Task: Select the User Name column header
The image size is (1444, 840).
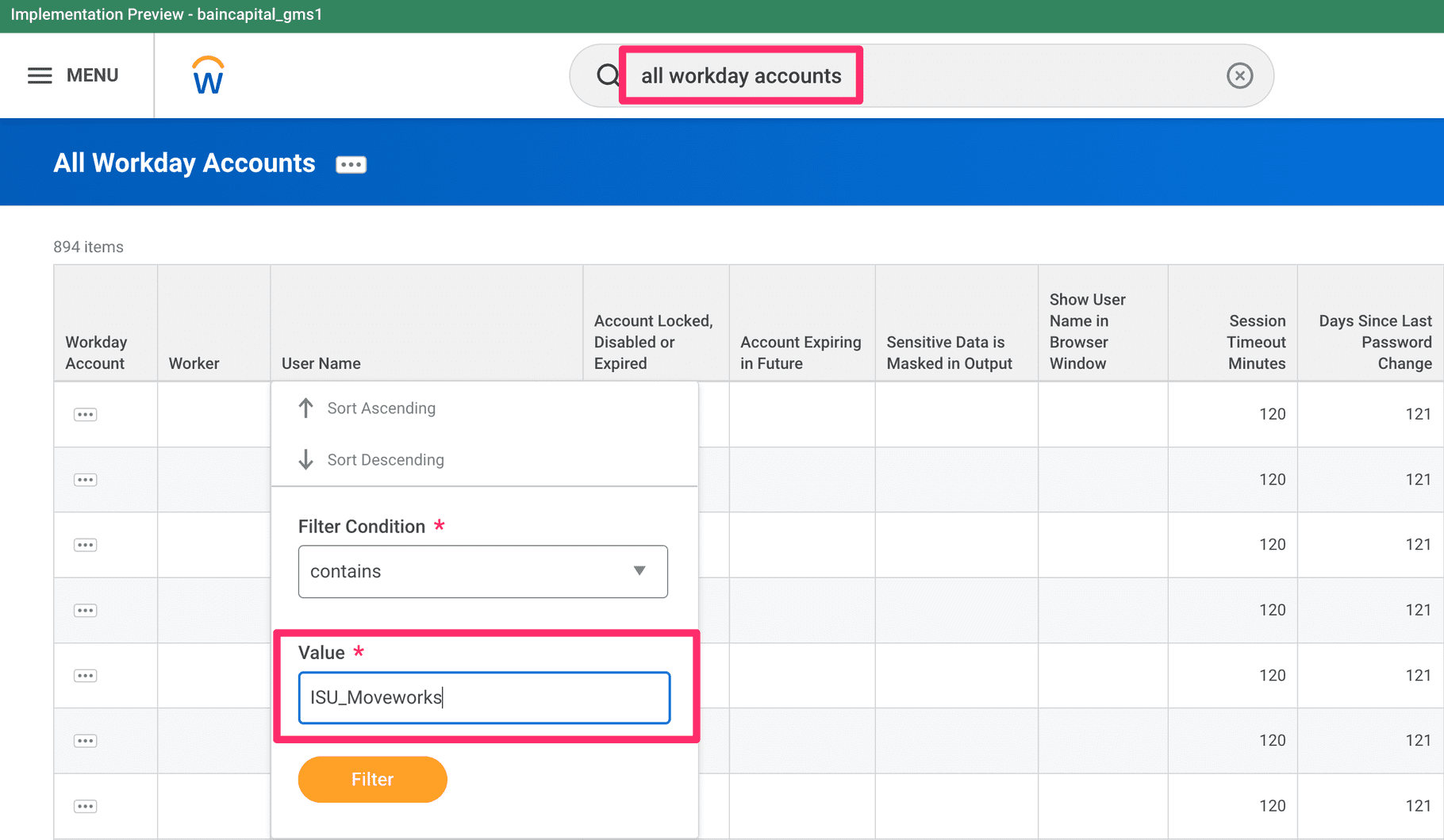Action: (427, 324)
